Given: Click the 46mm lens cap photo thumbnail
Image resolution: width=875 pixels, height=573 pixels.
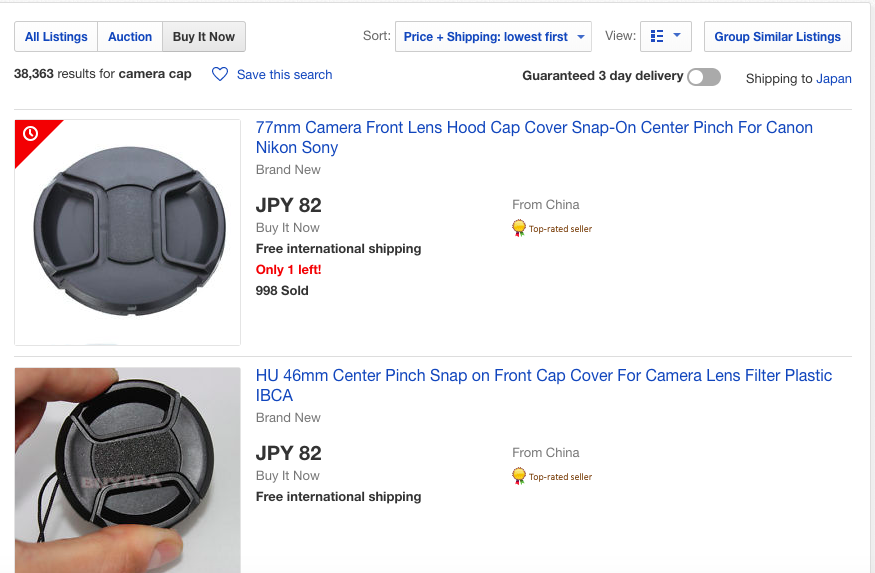Looking at the screenshot, I should click(x=128, y=470).
